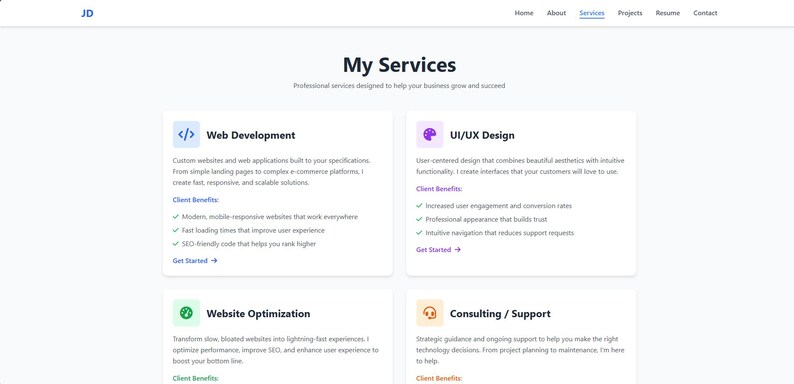The height and width of the screenshot is (384, 794).
Task: Click 'SEO-friendly code that helps you rank higher'
Action: [249, 244]
